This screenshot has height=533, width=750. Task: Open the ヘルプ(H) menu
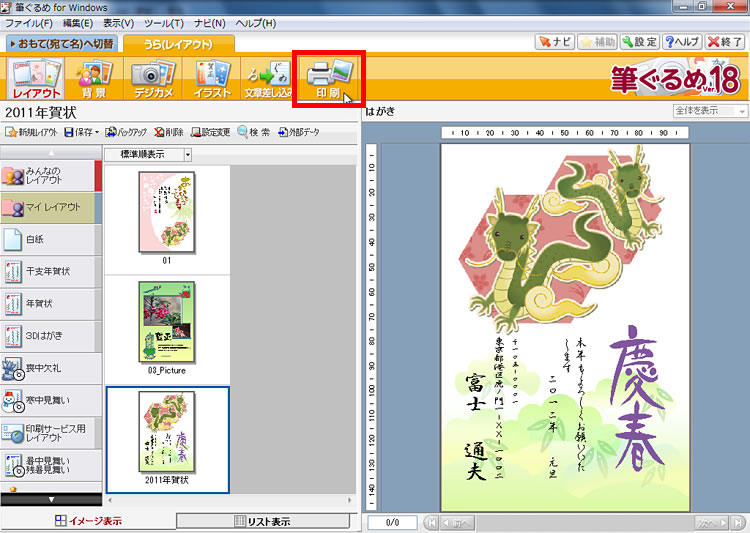pos(256,23)
